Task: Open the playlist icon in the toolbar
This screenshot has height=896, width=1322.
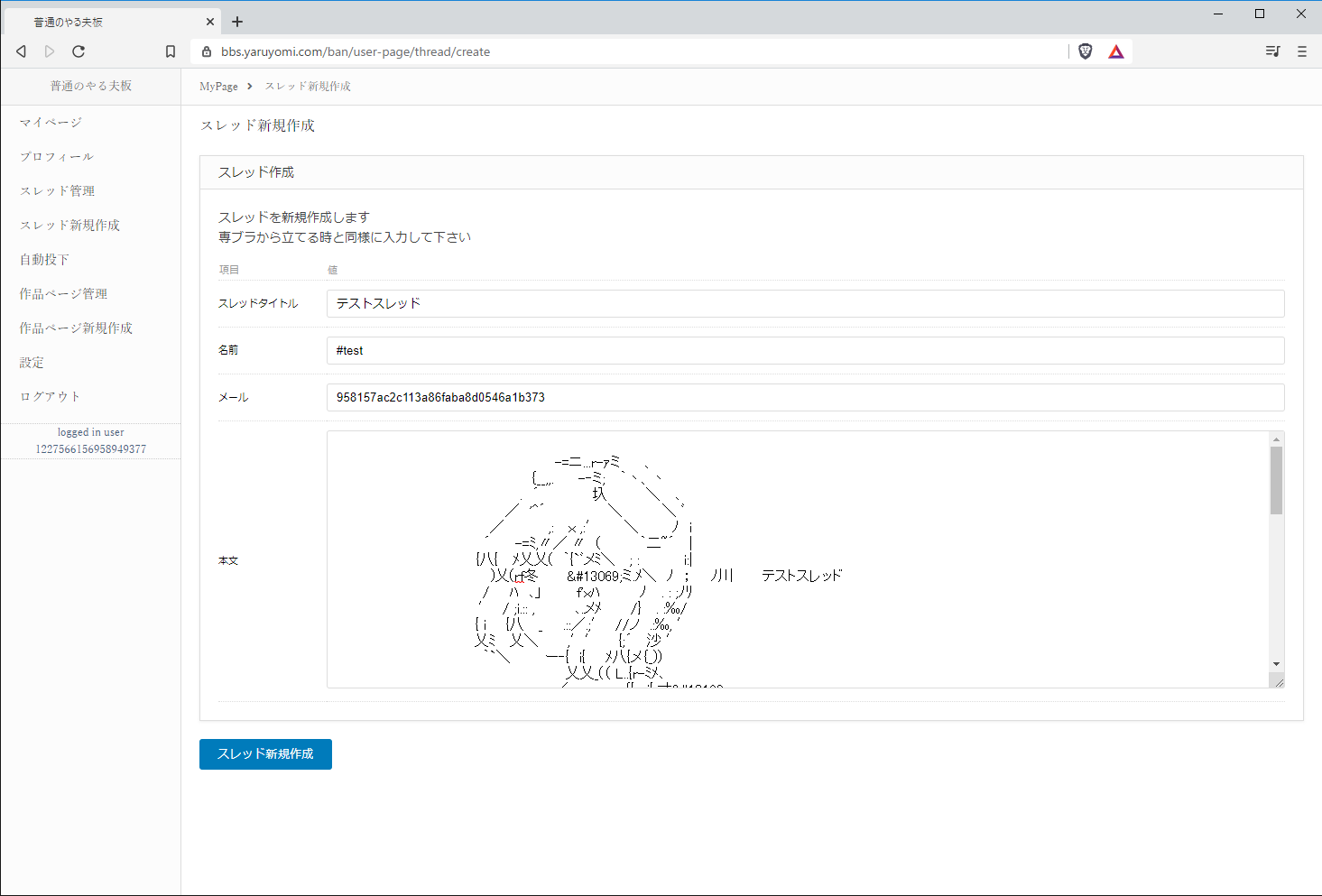Action: (x=1272, y=51)
